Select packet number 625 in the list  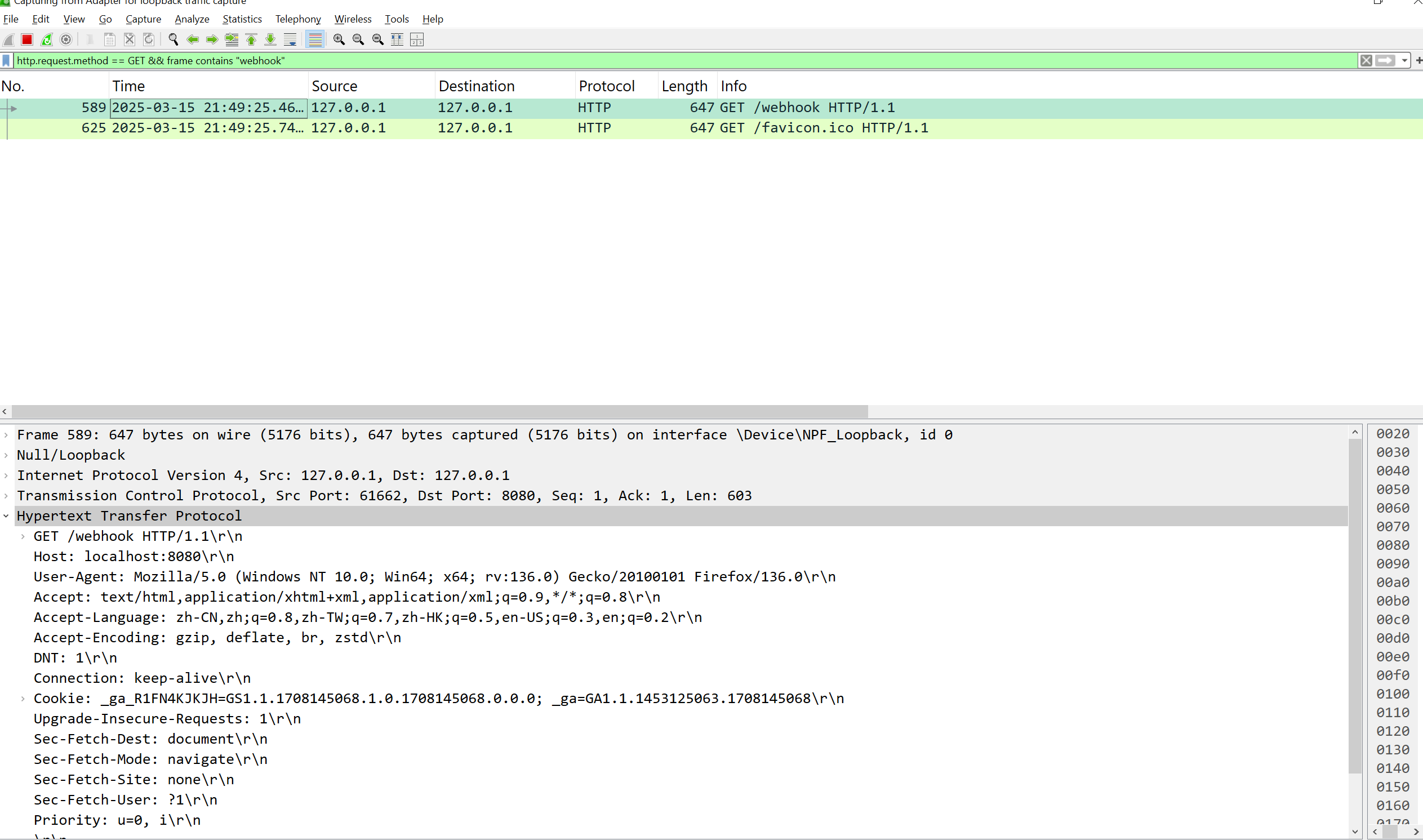pyautogui.click(x=396, y=127)
